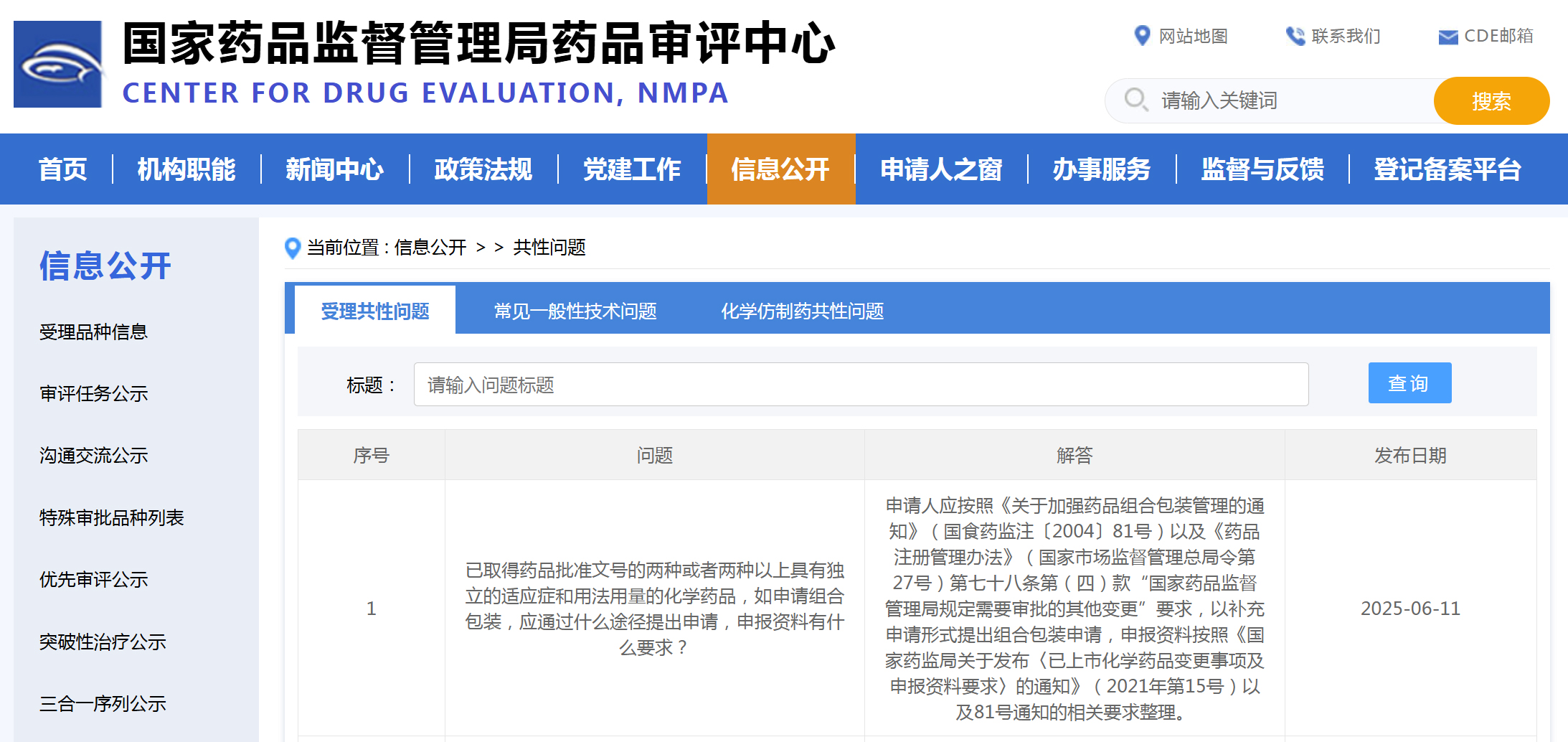Select 三合一序列公示 in sidebar

tap(103, 703)
